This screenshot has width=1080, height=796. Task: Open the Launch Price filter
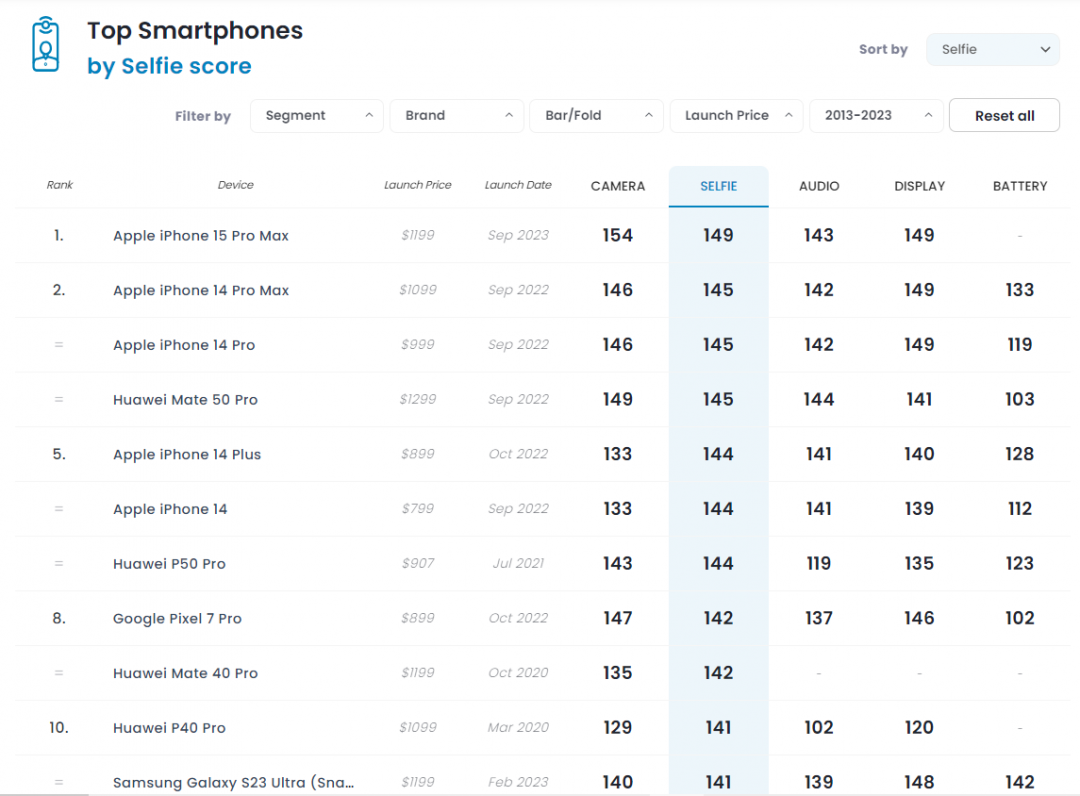[736, 115]
